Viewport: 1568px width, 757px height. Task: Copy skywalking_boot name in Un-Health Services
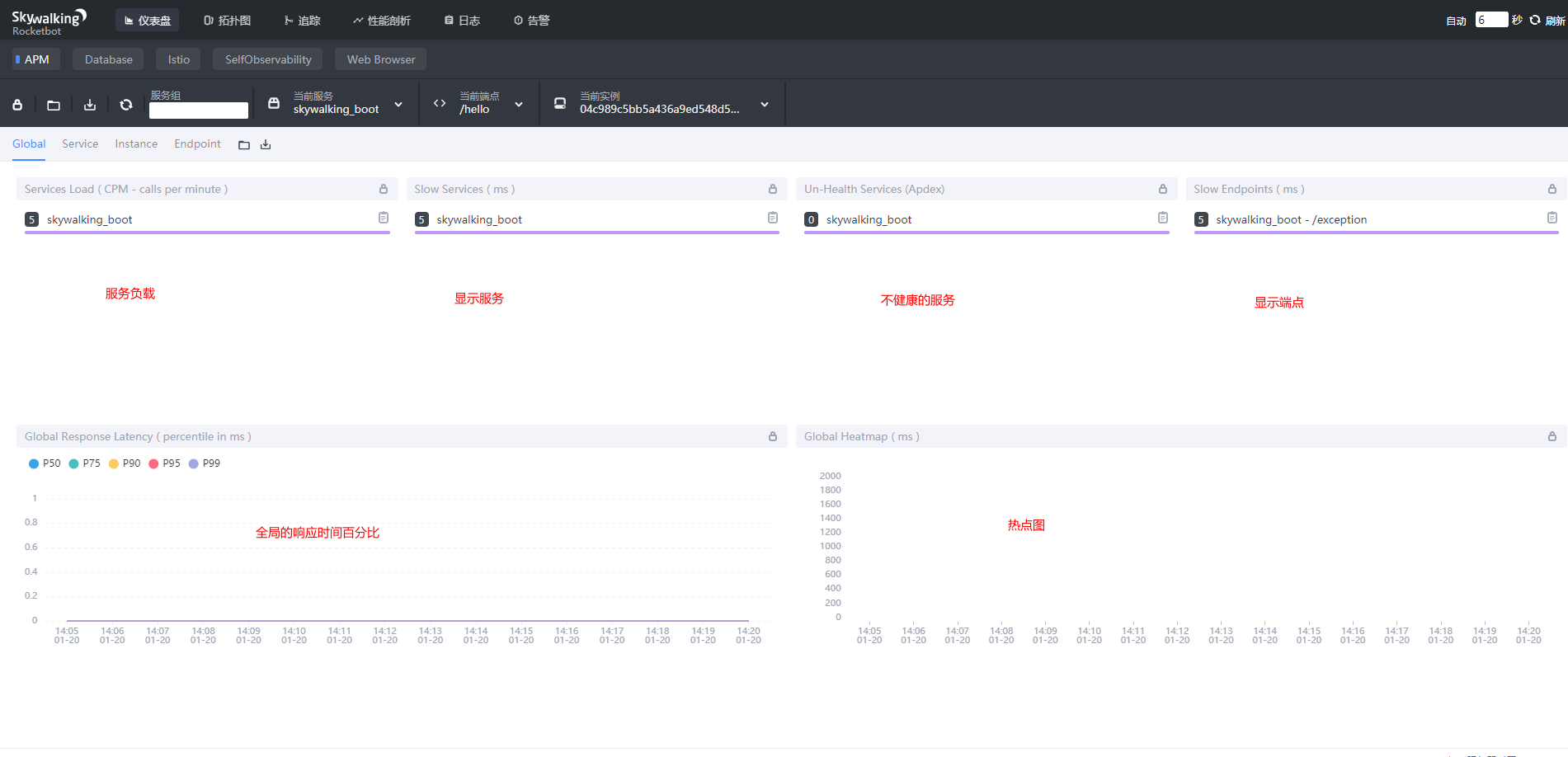click(1163, 218)
